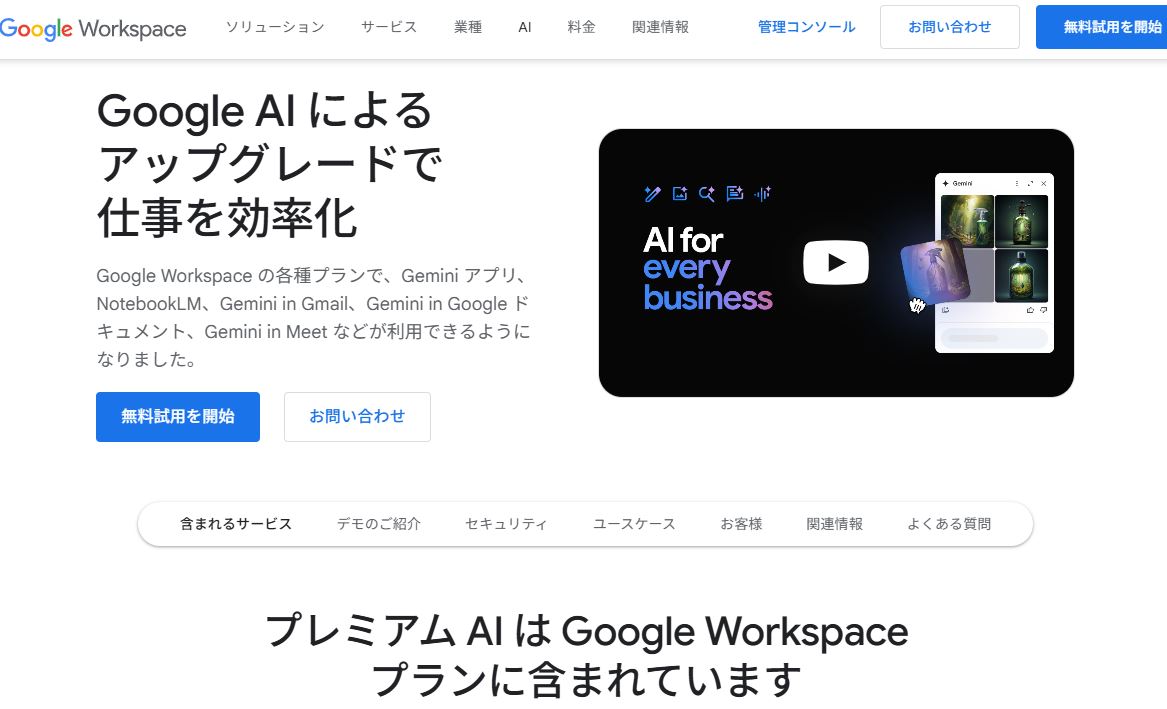
Task: Open the ソリューション menu
Action: [275, 27]
